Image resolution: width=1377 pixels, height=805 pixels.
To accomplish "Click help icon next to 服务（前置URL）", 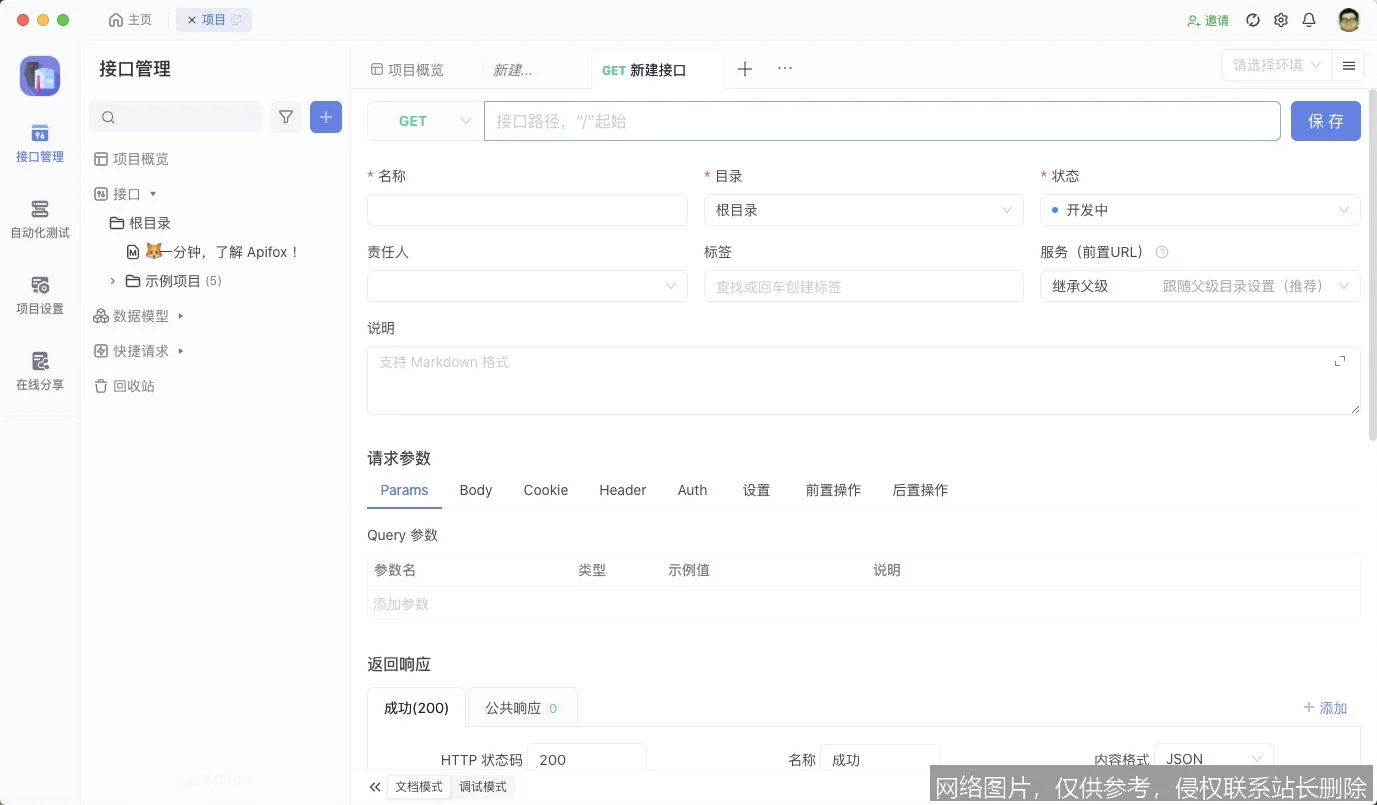I will click(x=1162, y=253).
